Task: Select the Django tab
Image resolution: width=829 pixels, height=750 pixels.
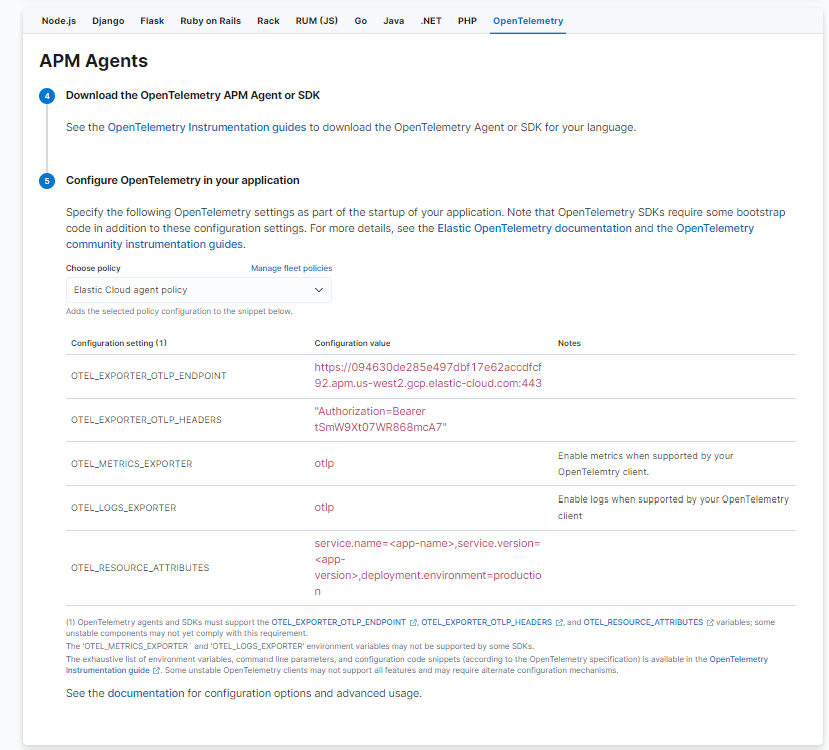Action: point(108,20)
